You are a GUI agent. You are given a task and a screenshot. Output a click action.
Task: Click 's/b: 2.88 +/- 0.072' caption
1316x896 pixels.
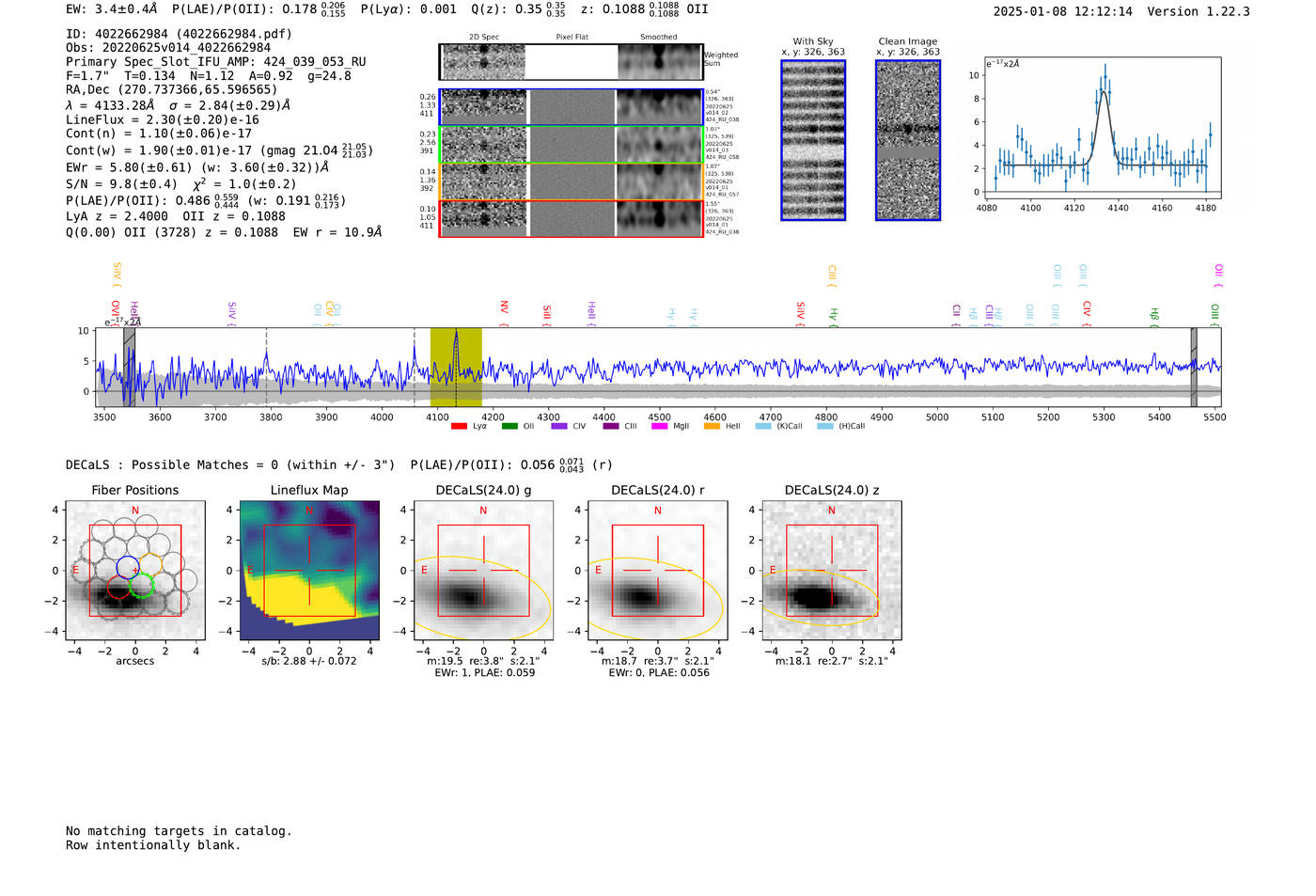[x=309, y=661]
